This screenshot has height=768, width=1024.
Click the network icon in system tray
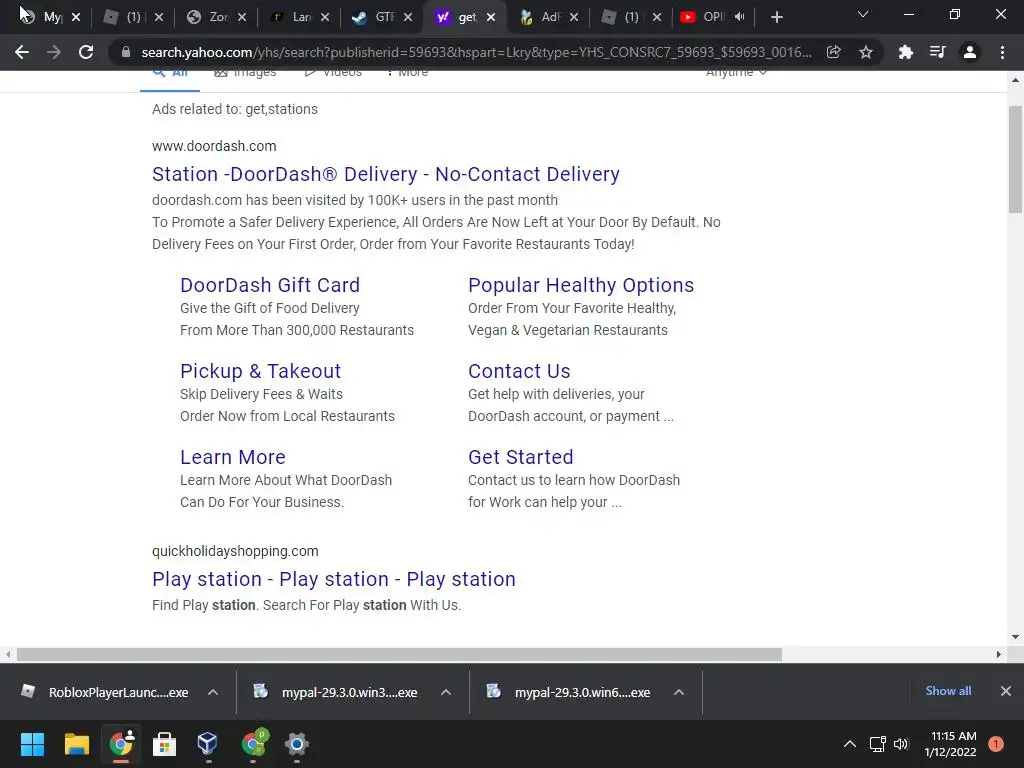coord(877,744)
